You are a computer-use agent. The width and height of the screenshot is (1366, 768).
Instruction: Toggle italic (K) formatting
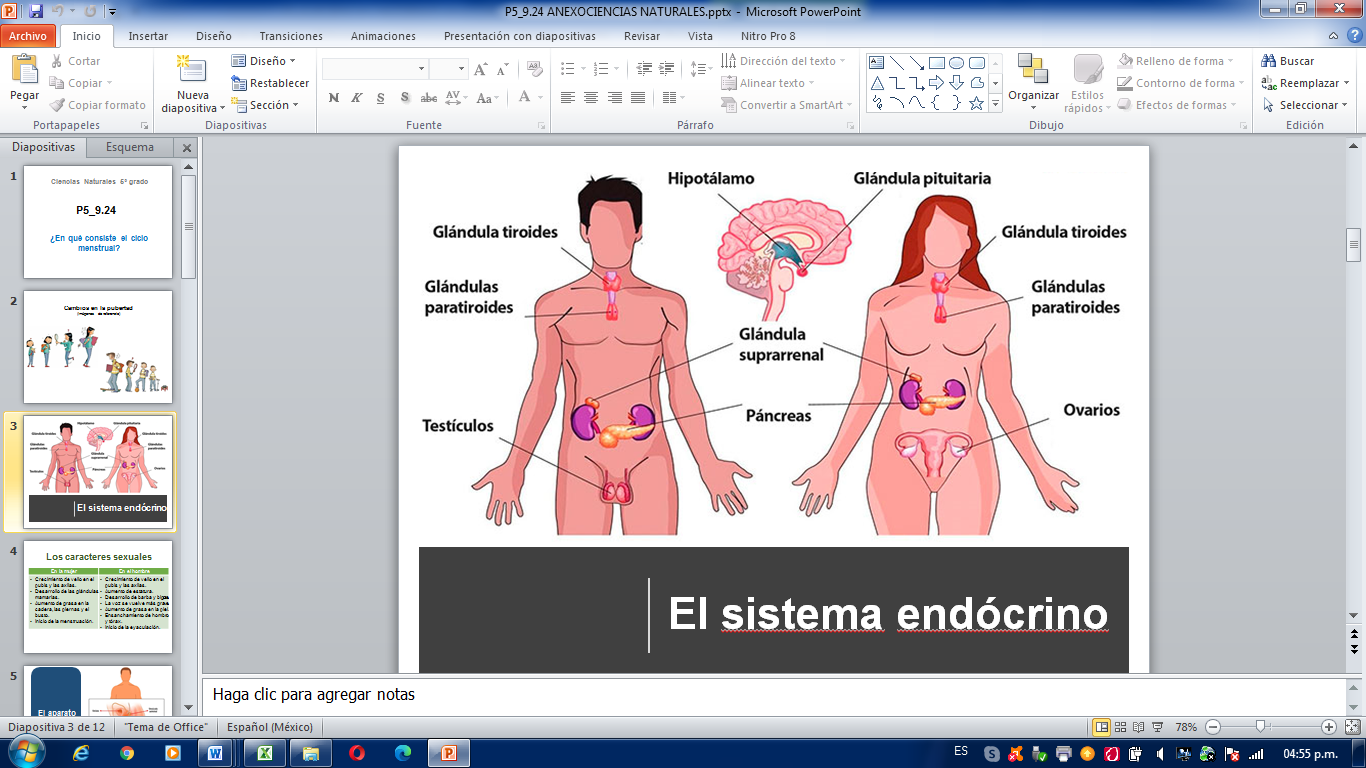(x=357, y=98)
